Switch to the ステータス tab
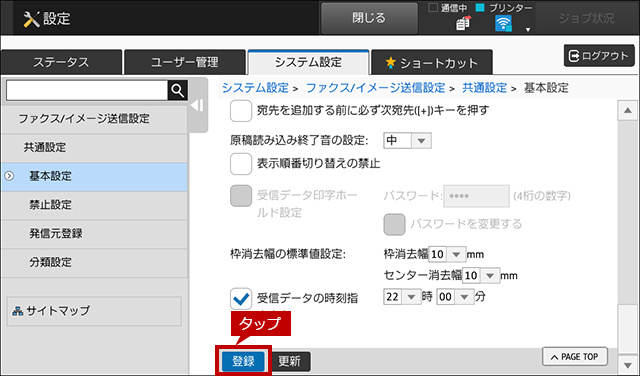The image size is (640, 376). click(x=61, y=62)
